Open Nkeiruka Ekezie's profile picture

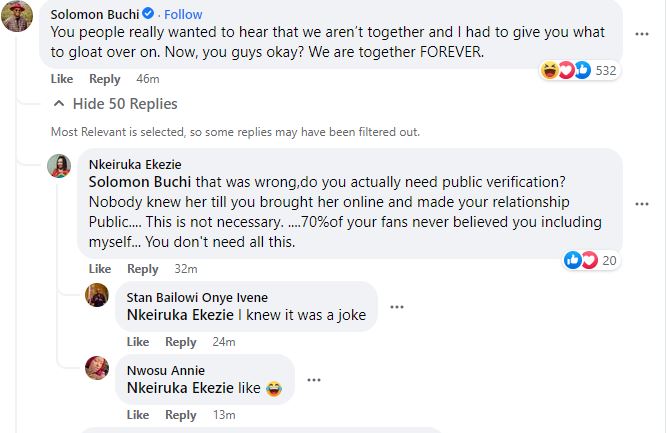[x=58, y=166]
